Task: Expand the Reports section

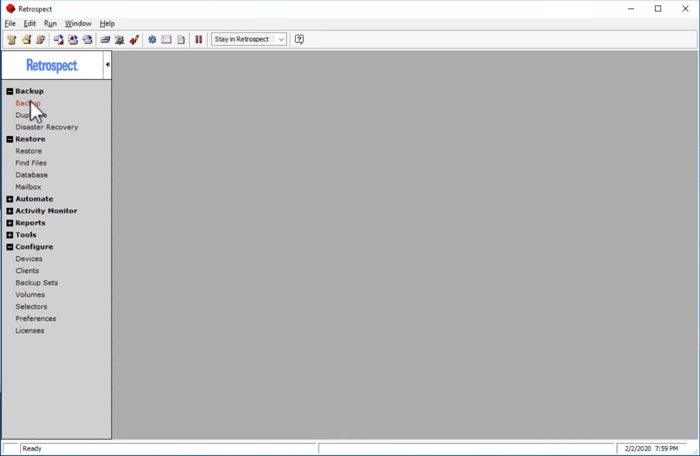Action: (x=10, y=223)
